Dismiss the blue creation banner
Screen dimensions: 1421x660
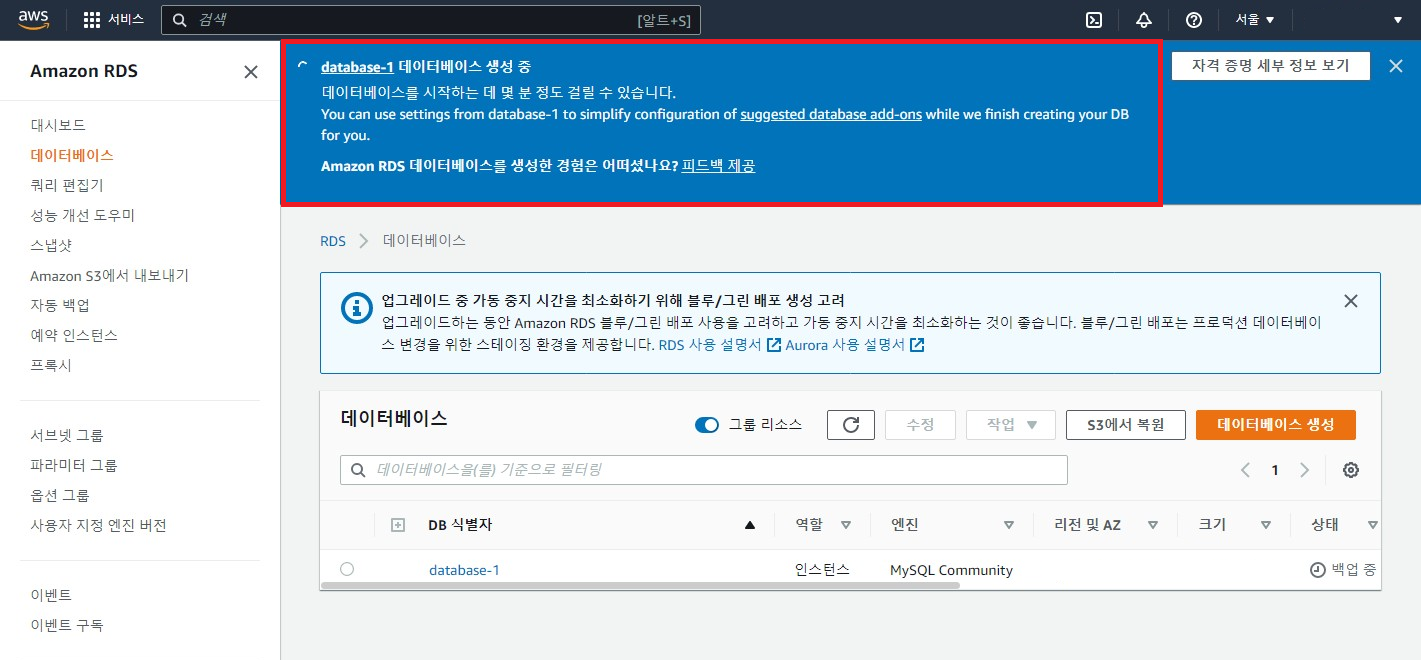pyautogui.click(x=1396, y=66)
